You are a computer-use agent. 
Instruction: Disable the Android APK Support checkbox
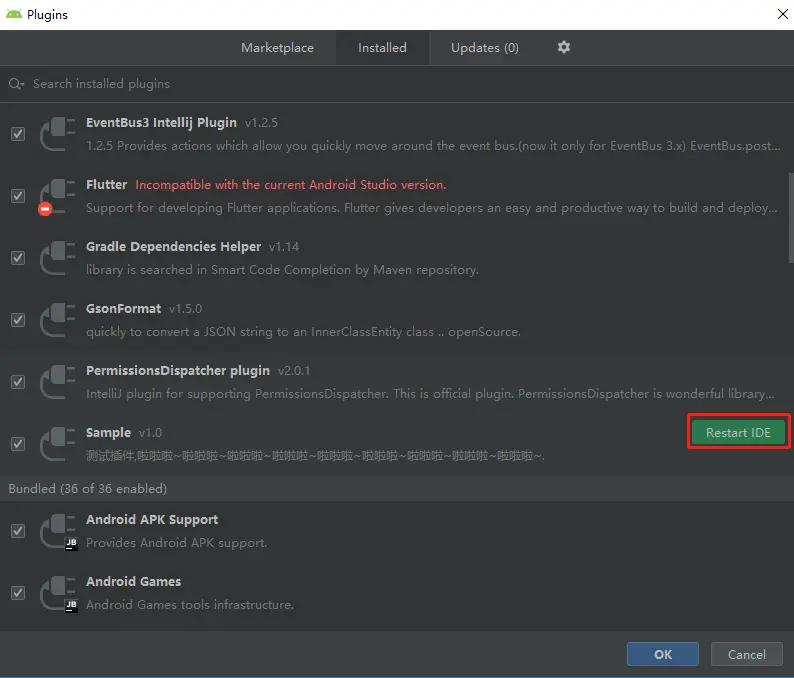click(18, 531)
